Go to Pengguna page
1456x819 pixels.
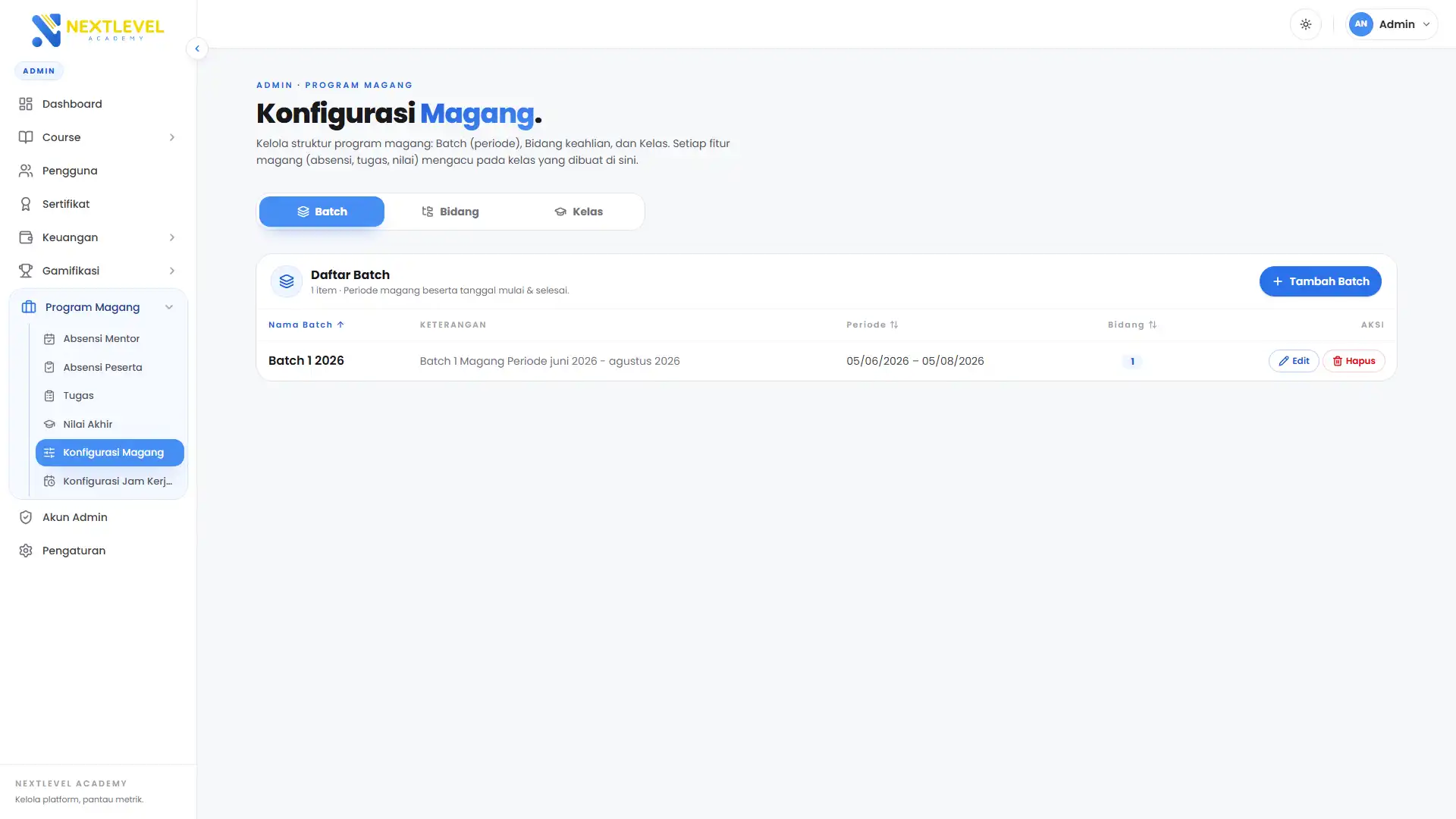98,171
